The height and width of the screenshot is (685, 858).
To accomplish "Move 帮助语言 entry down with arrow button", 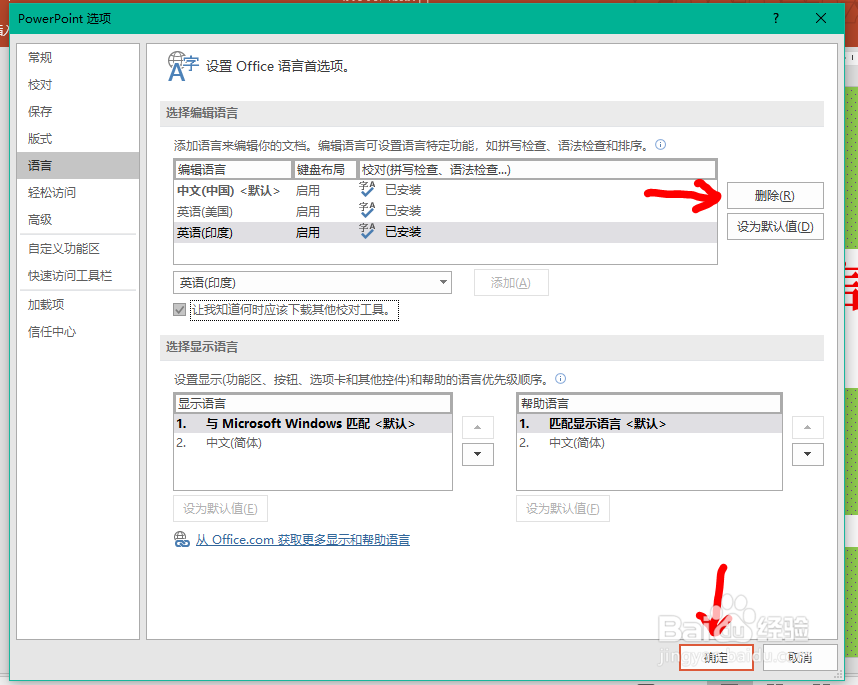I will pyautogui.click(x=807, y=454).
